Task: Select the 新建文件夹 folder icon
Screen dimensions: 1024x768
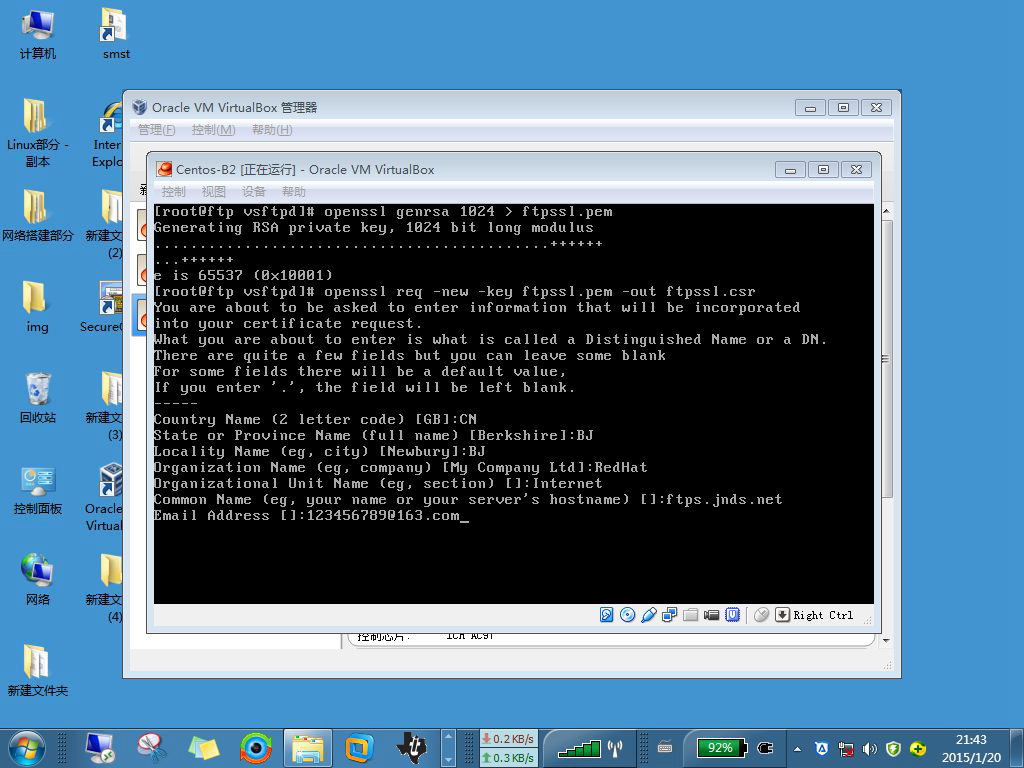Action: pos(37,670)
